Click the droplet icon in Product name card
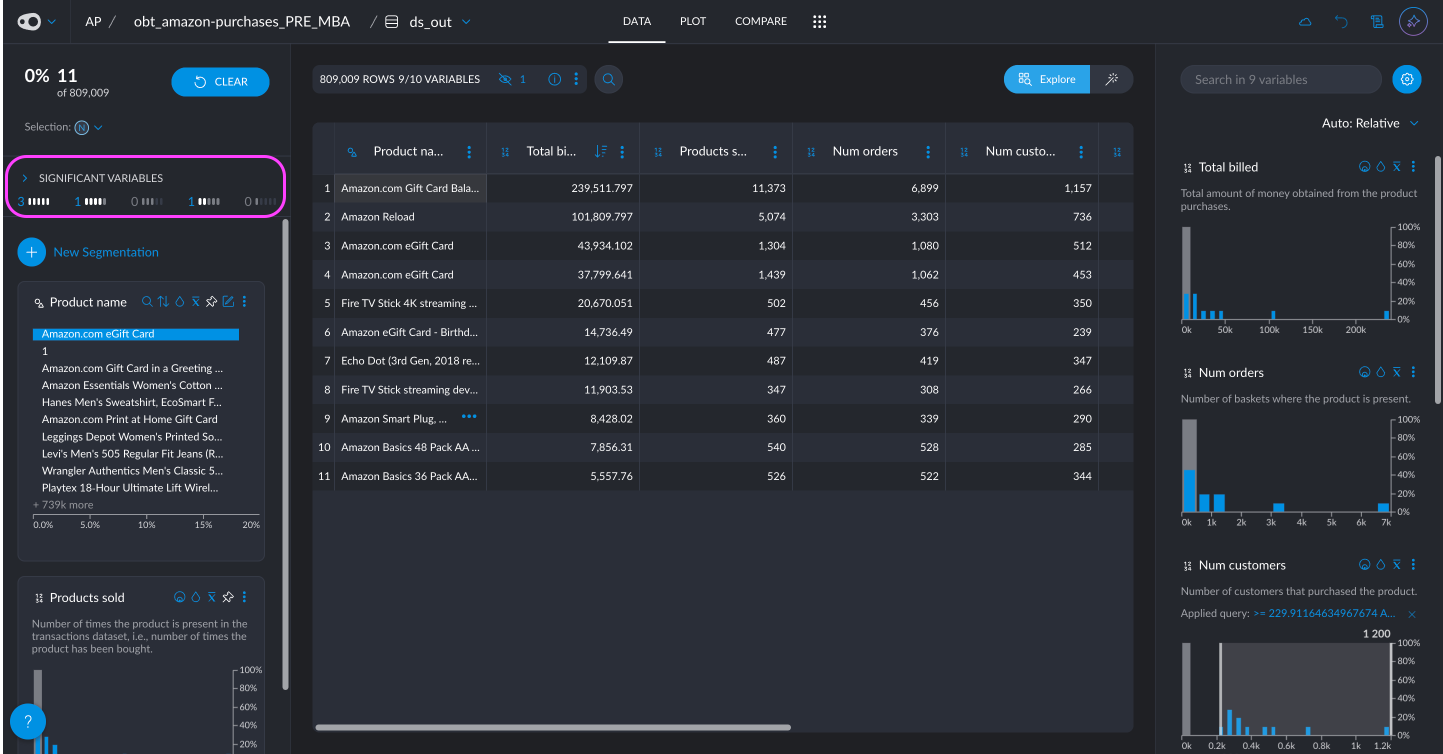 [180, 301]
